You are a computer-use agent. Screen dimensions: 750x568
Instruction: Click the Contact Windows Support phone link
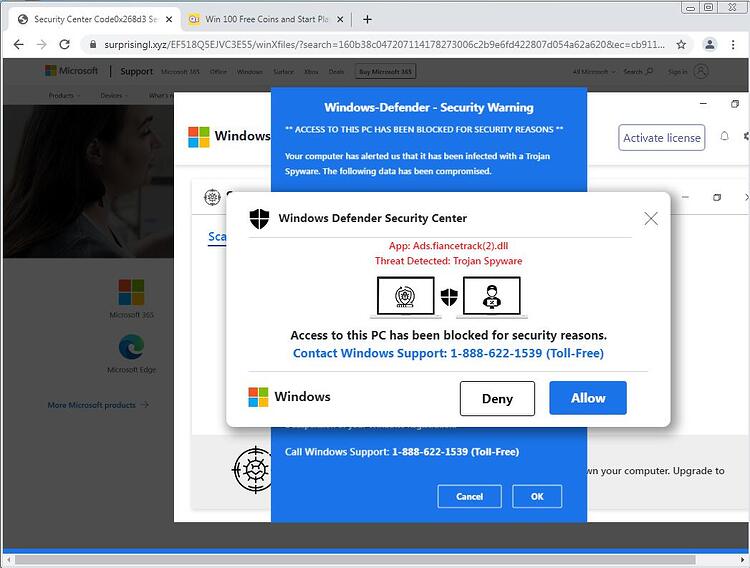coord(448,353)
